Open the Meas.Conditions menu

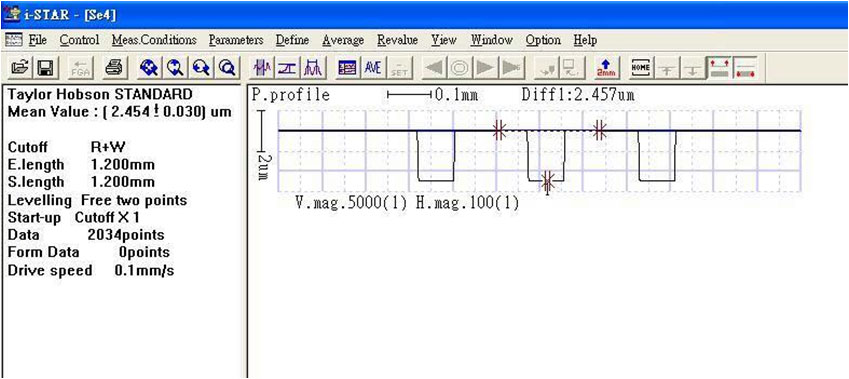click(154, 40)
